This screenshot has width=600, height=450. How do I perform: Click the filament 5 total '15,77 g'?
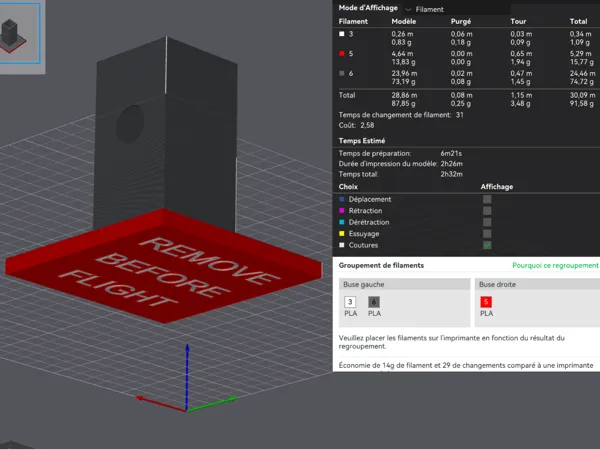tap(582, 62)
